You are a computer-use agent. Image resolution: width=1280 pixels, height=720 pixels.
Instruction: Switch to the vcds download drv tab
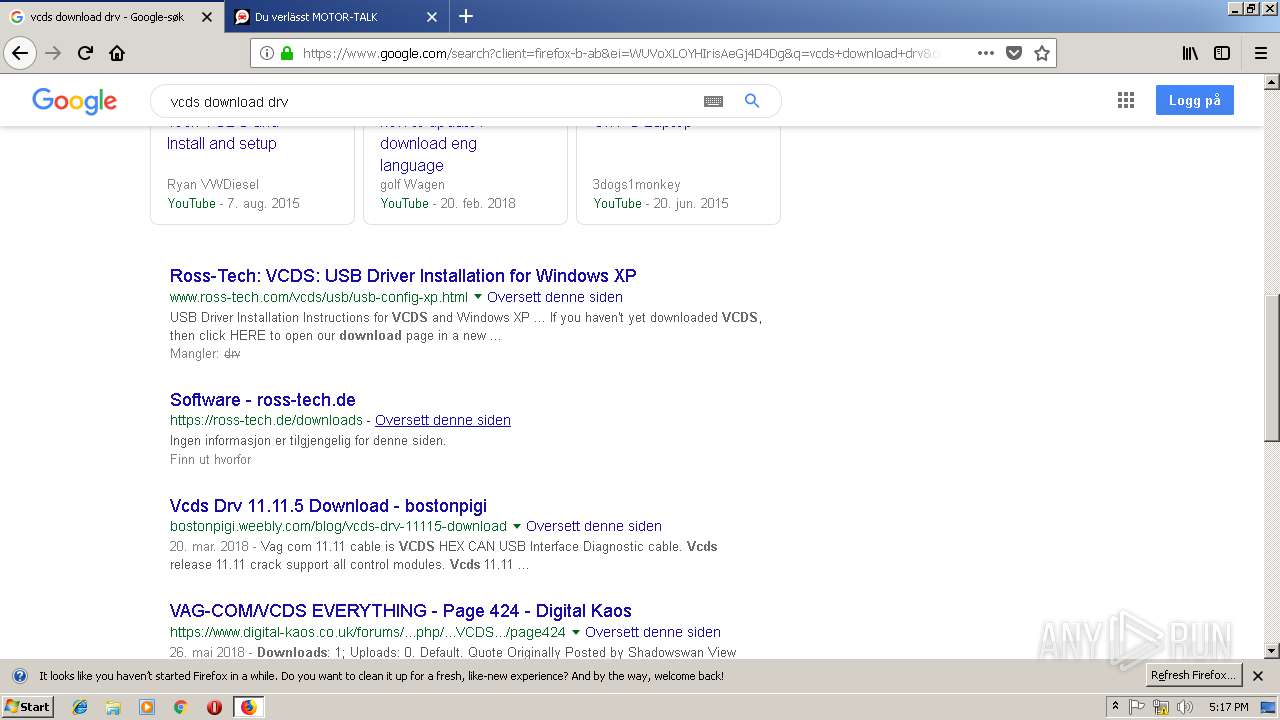[107, 17]
